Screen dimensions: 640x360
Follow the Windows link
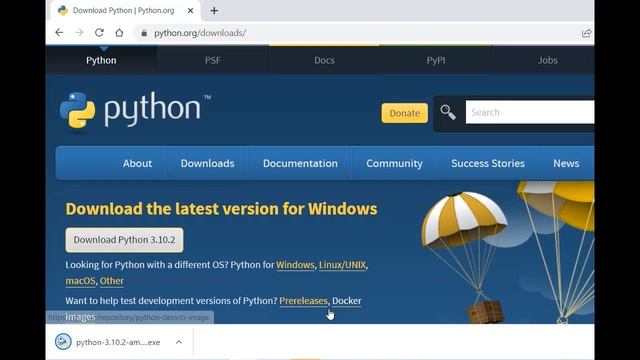pos(295,265)
